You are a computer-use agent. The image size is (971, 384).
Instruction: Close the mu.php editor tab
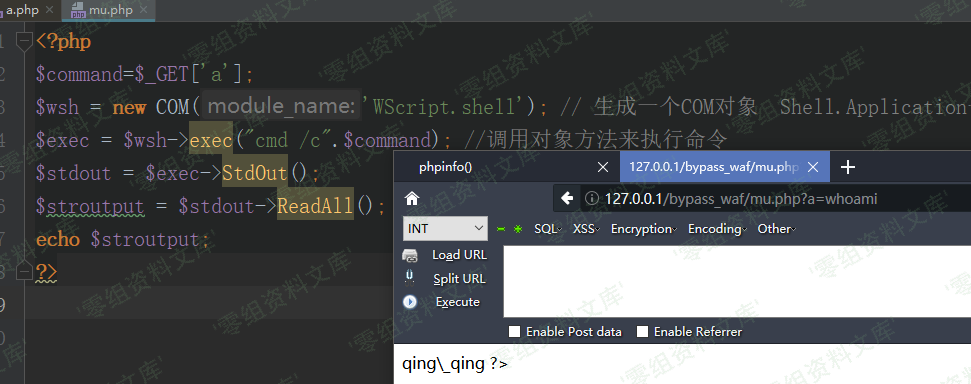pyautogui.click(x=143, y=11)
